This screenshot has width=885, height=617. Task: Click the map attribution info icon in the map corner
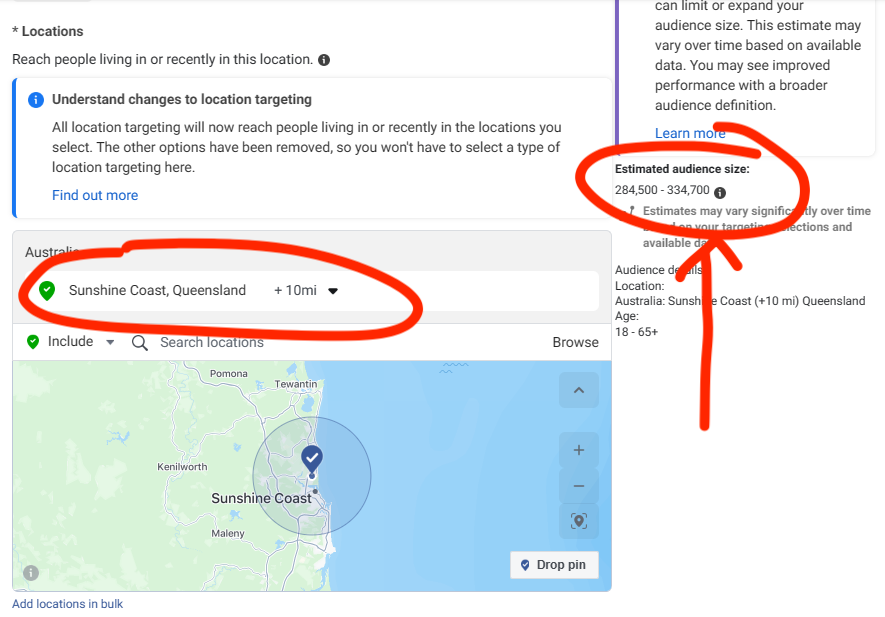[x=30, y=573]
